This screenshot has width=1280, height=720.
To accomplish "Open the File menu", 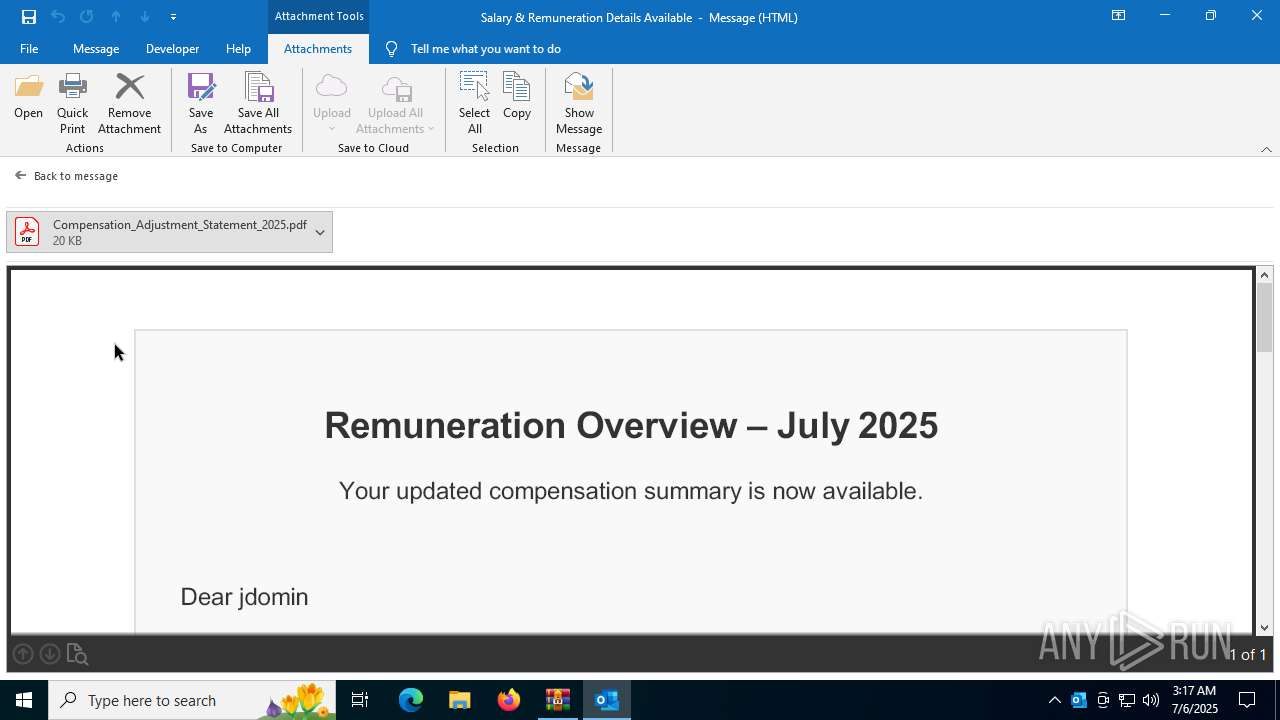I will click(x=29, y=49).
